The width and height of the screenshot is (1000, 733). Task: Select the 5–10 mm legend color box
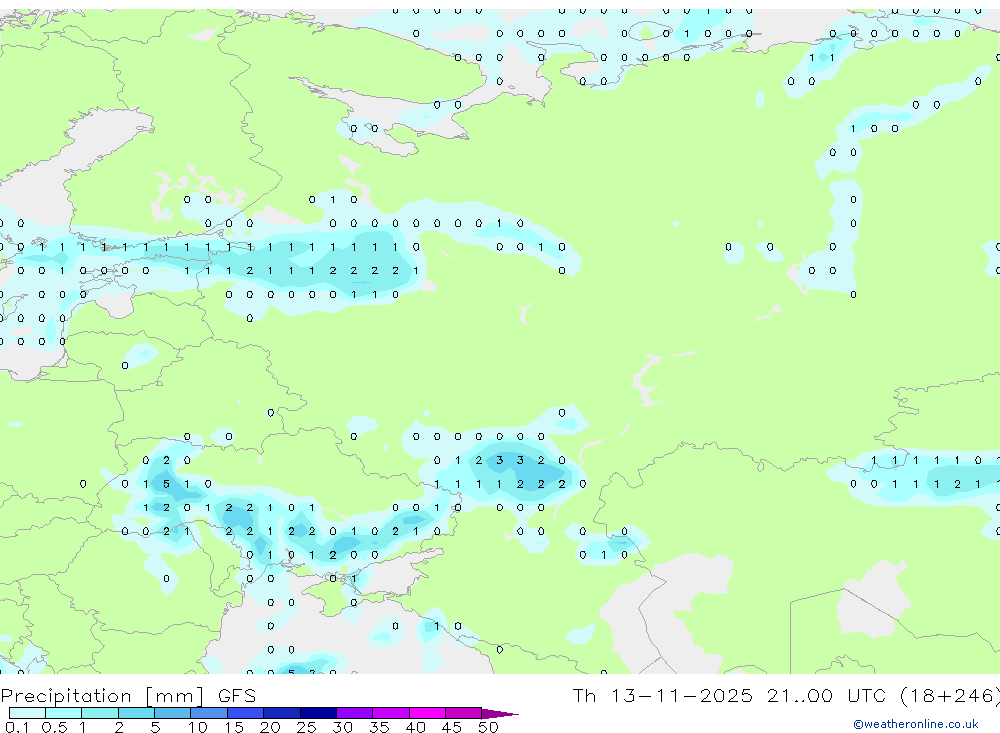tap(173, 713)
